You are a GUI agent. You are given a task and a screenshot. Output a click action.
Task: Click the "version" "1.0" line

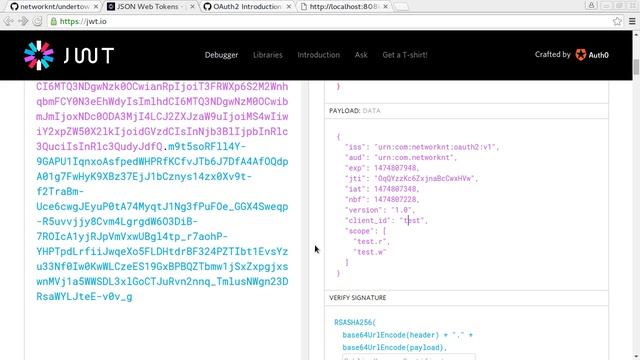pos(380,210)
